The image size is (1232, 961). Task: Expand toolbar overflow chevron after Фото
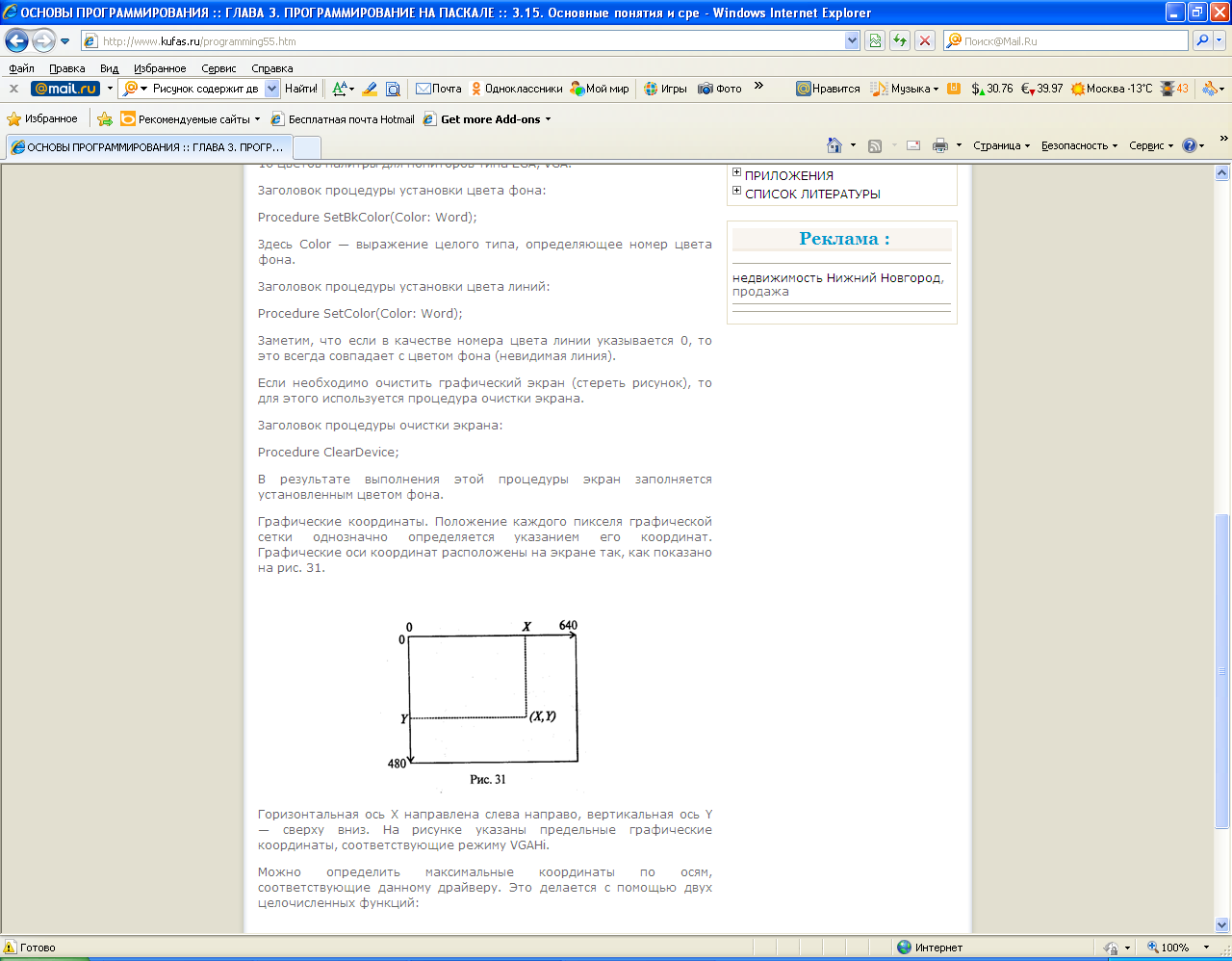click(x=758, y=86)
